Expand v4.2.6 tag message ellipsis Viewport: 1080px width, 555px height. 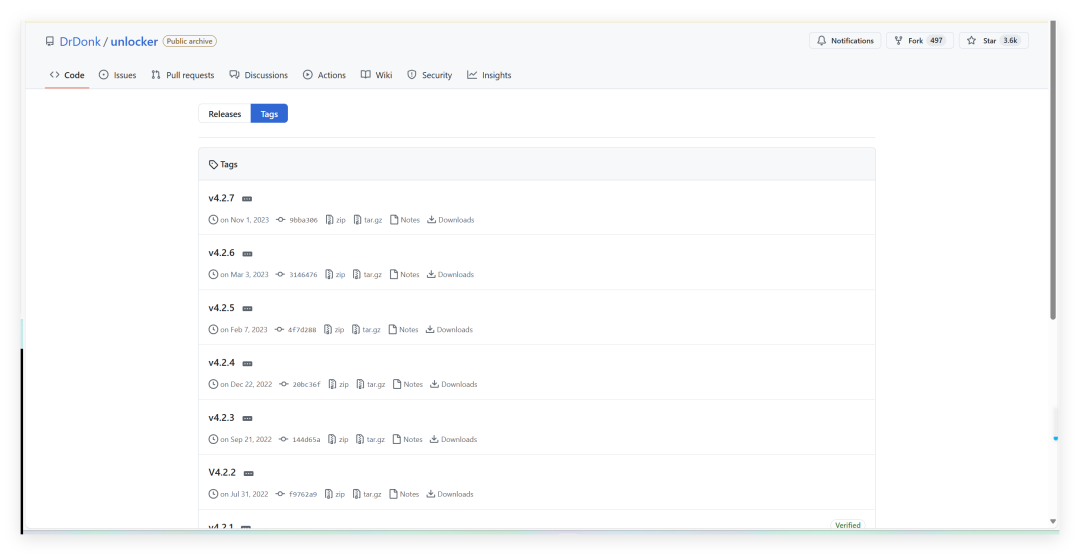[247, 254]
